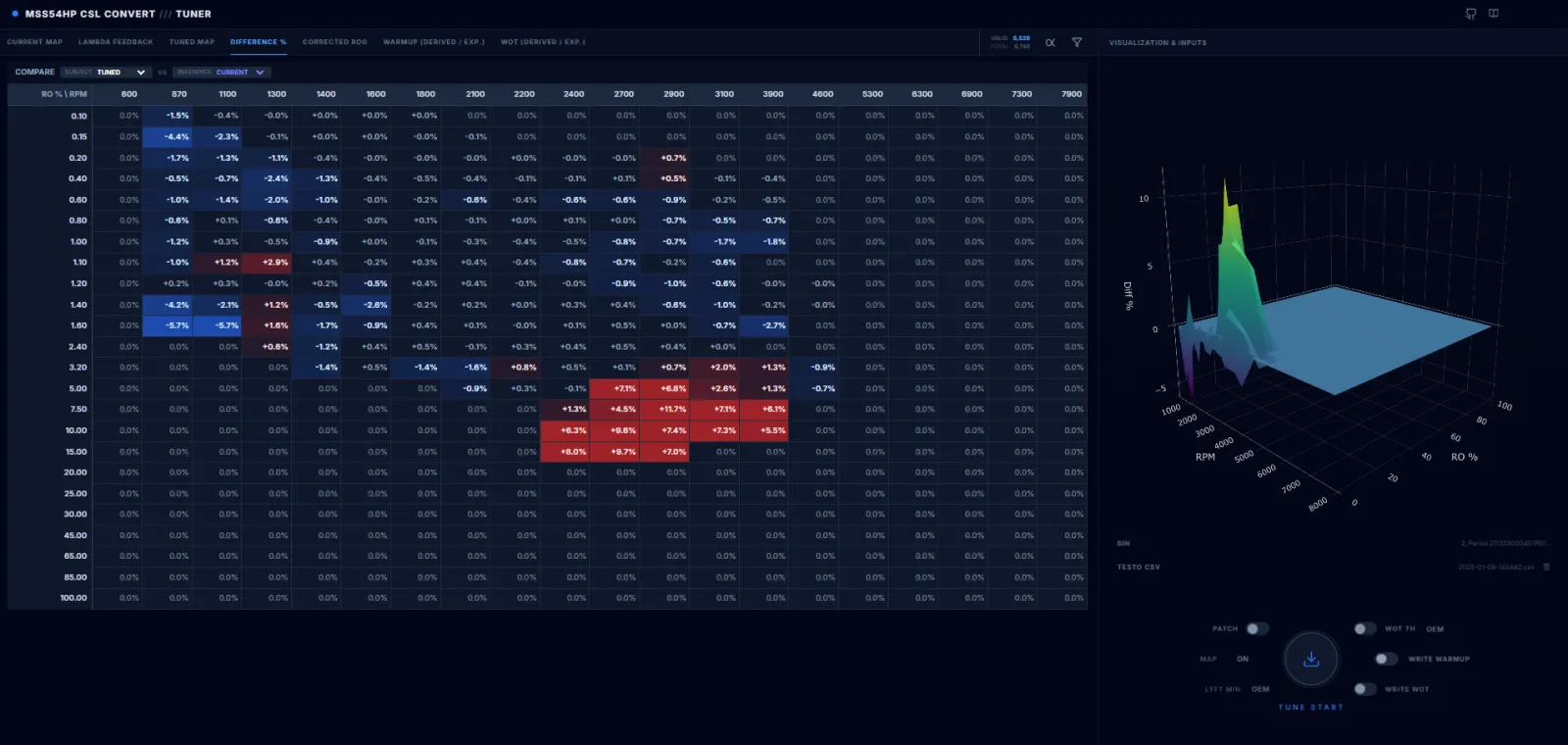Switch to the Corrected ROG tab
1568x745 pixels.
pyautogui.click(x=334, y=42)
